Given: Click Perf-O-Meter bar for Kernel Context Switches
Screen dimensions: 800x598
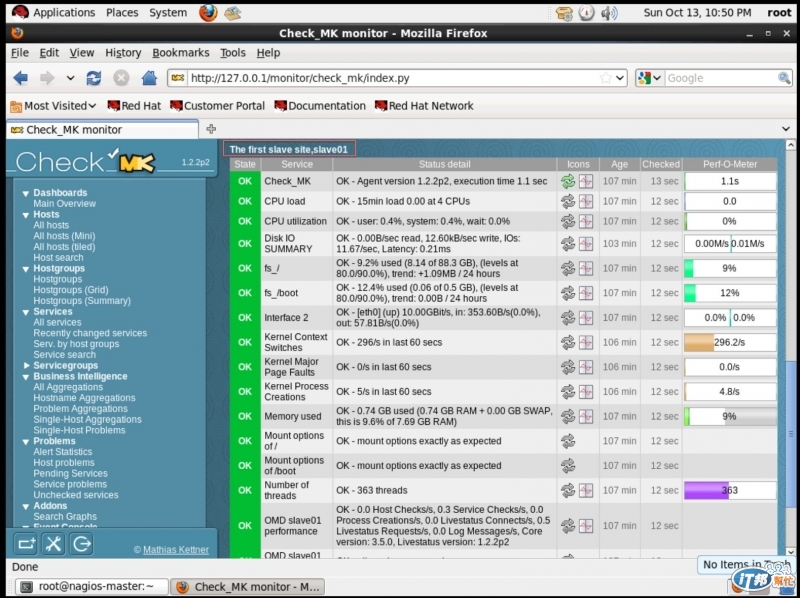Looking at the screenshot, I should (730, 342).
